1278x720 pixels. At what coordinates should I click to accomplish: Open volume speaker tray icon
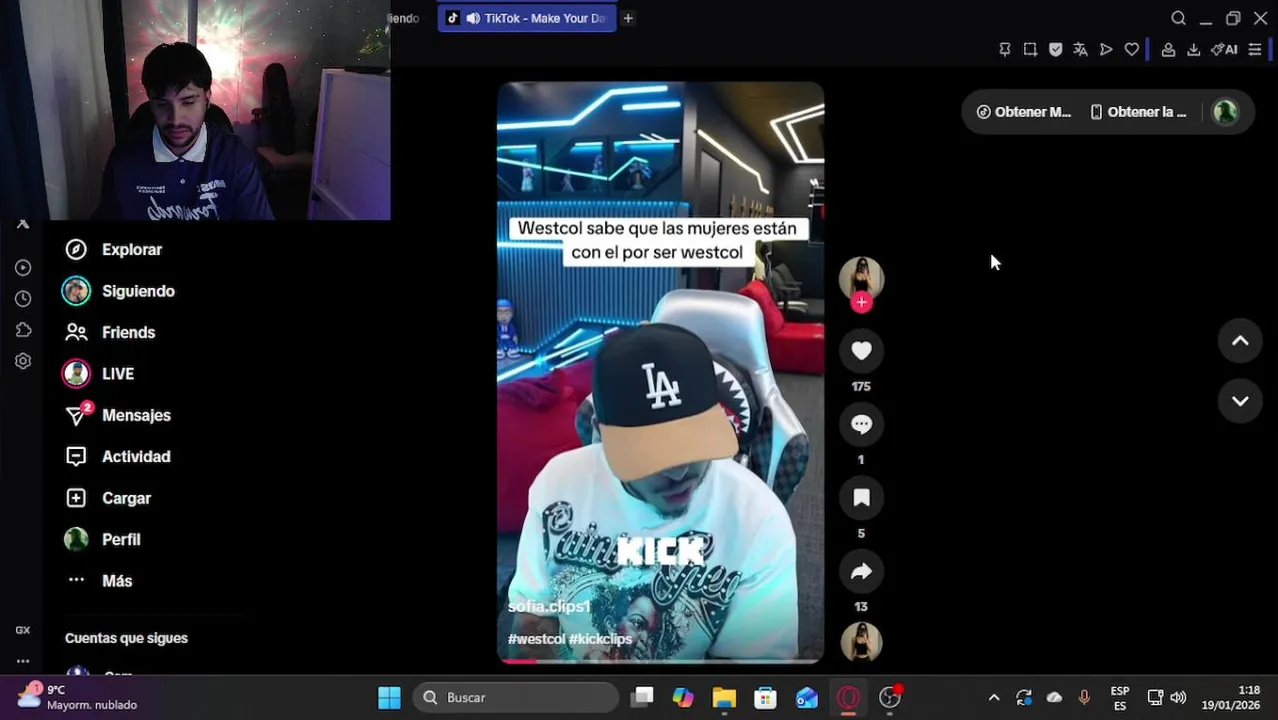pyautogui.click(x=1178, y=698)
